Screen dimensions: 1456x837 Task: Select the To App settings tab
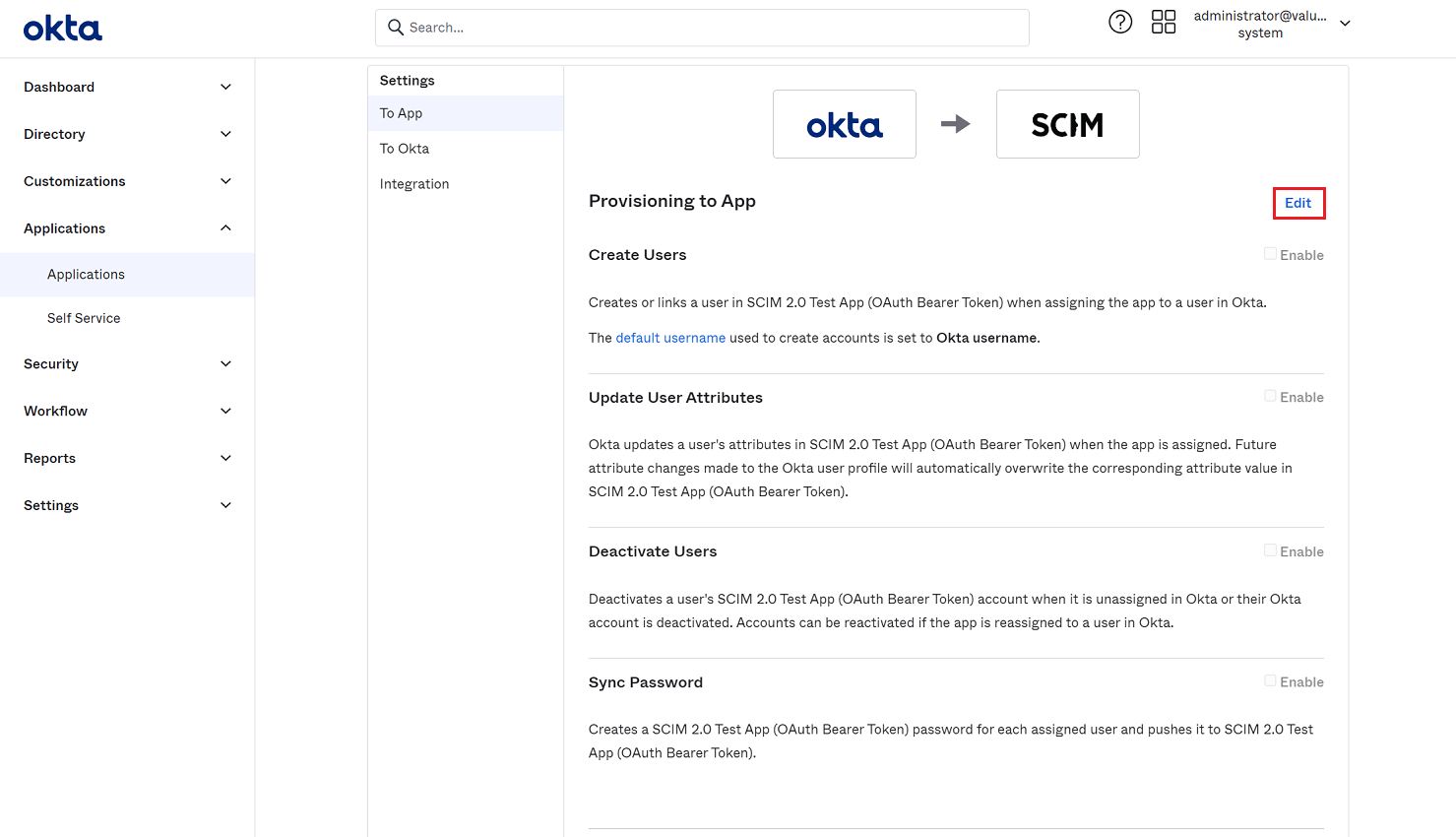(466, 113)
